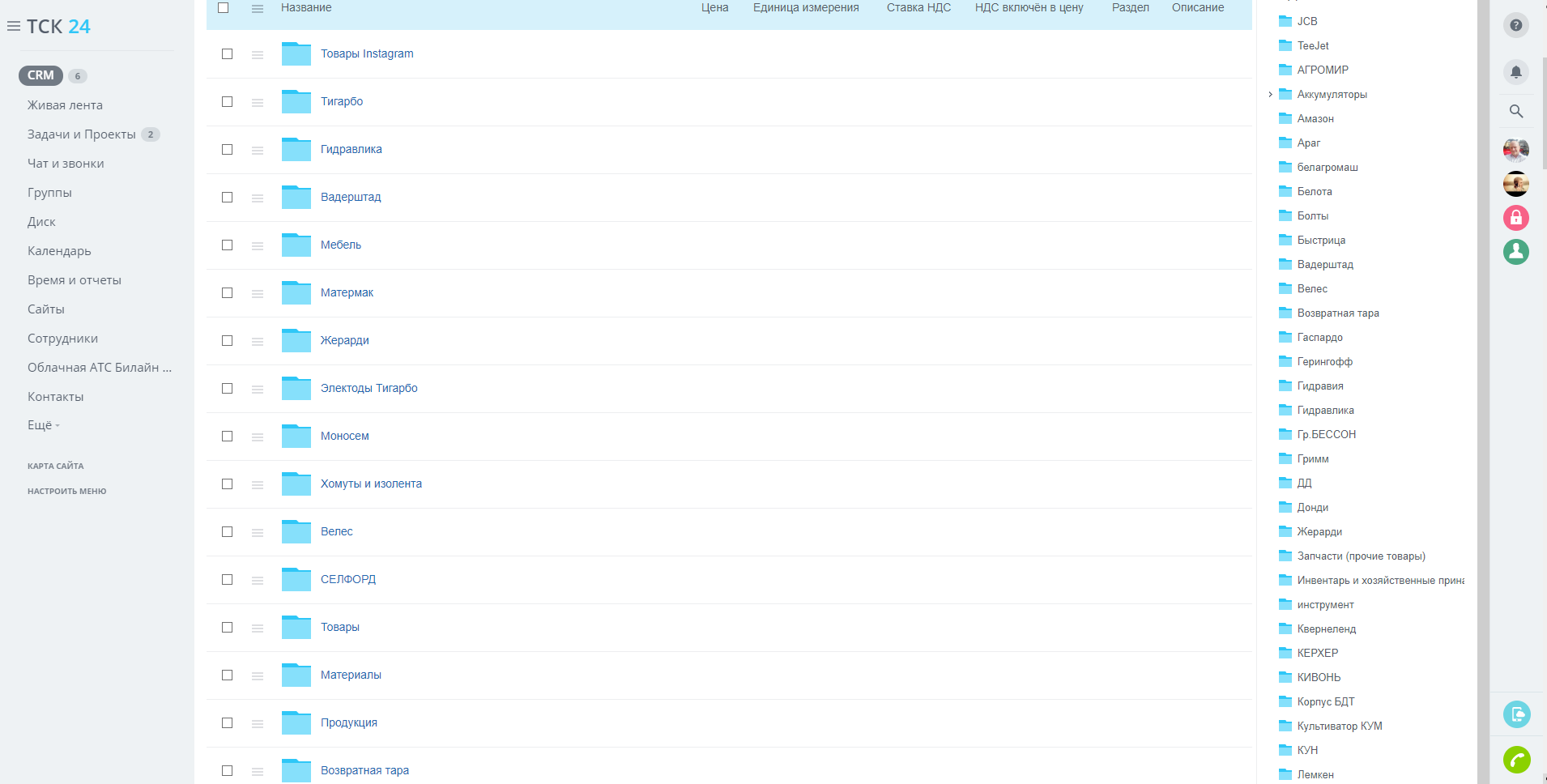Open the column settings menu in header
Viewport: 1547px width, 784px height.
click(x=258, y=9)
